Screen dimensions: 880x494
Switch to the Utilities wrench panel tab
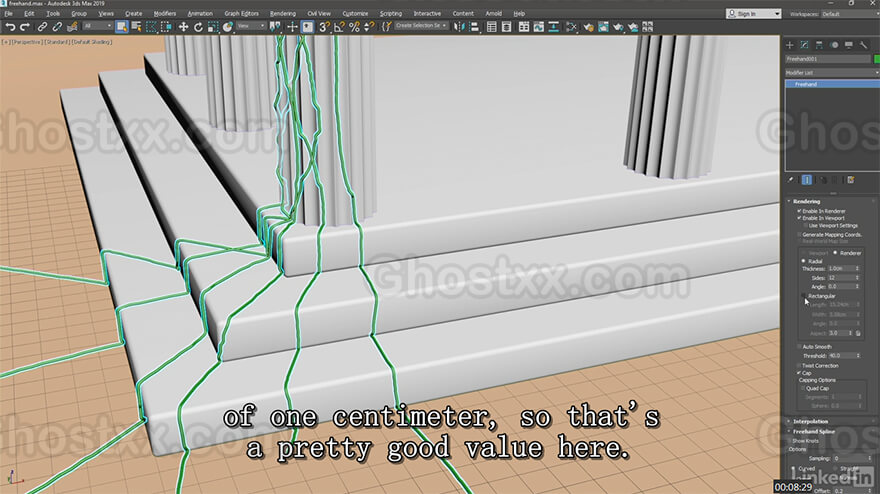[863, 45]
